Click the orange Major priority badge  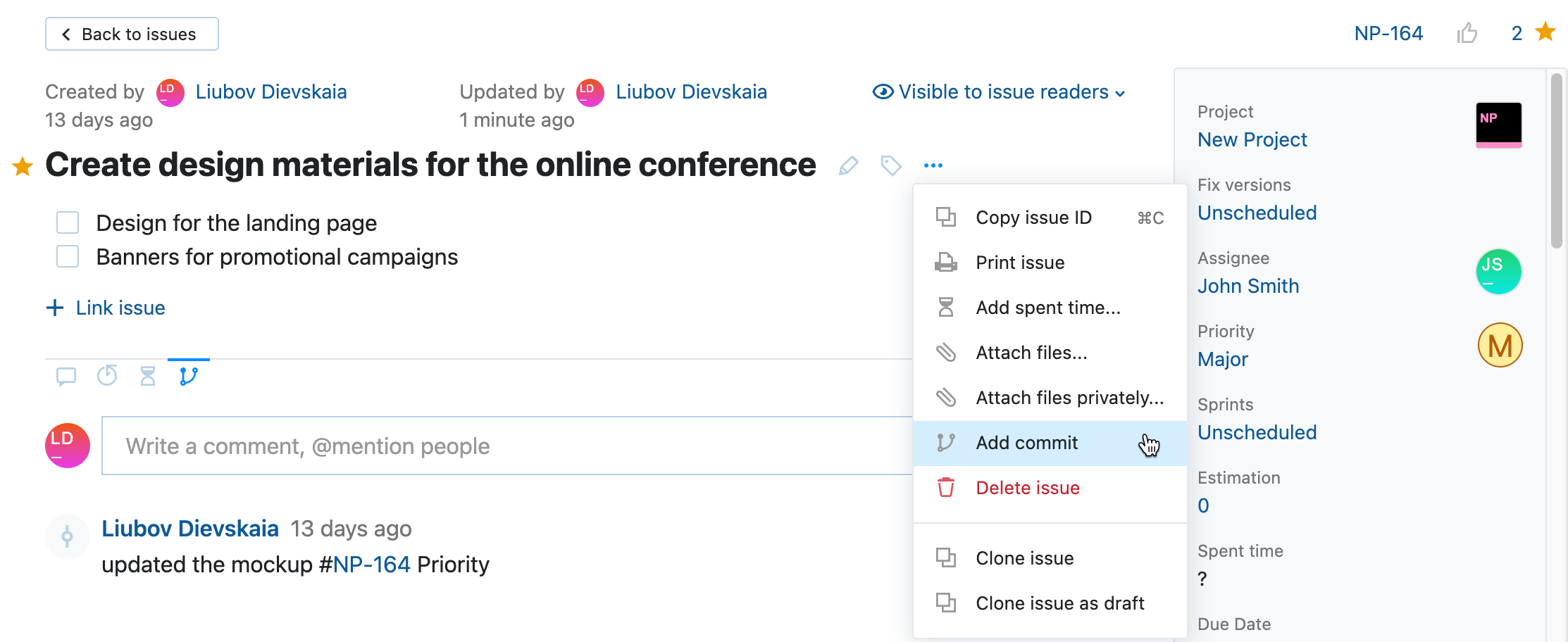pos(1500,345)
